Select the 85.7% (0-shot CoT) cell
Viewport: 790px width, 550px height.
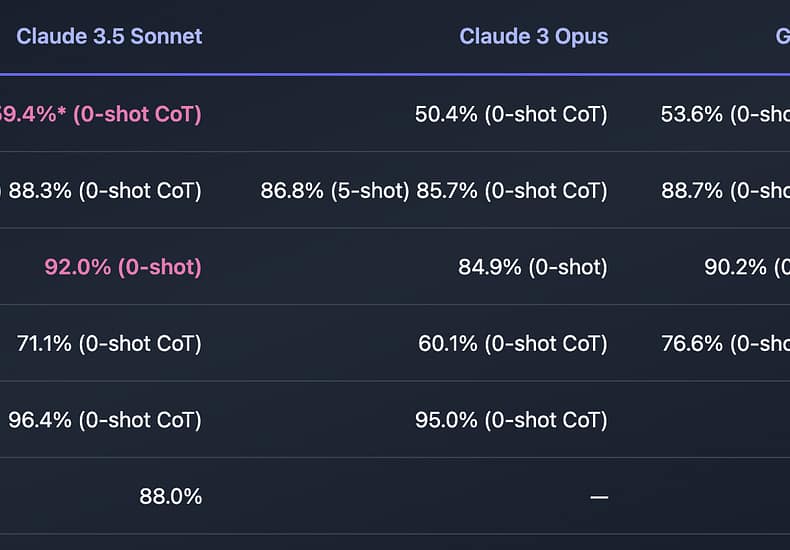[512, 191]
